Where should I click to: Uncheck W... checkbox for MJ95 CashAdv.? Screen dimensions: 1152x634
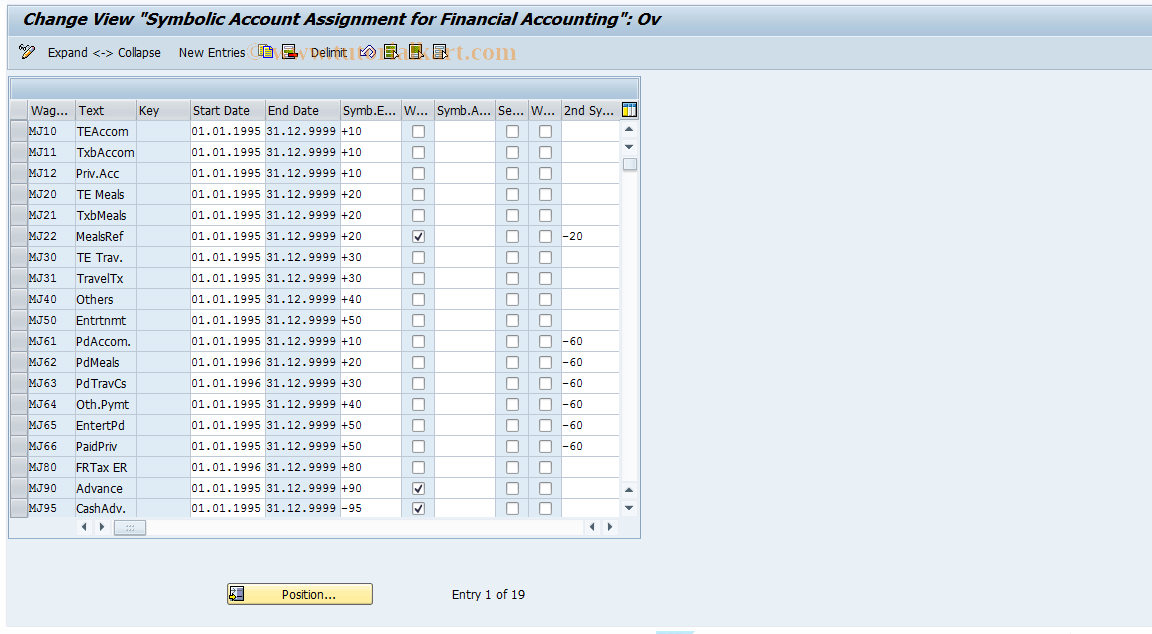(418, 508)
